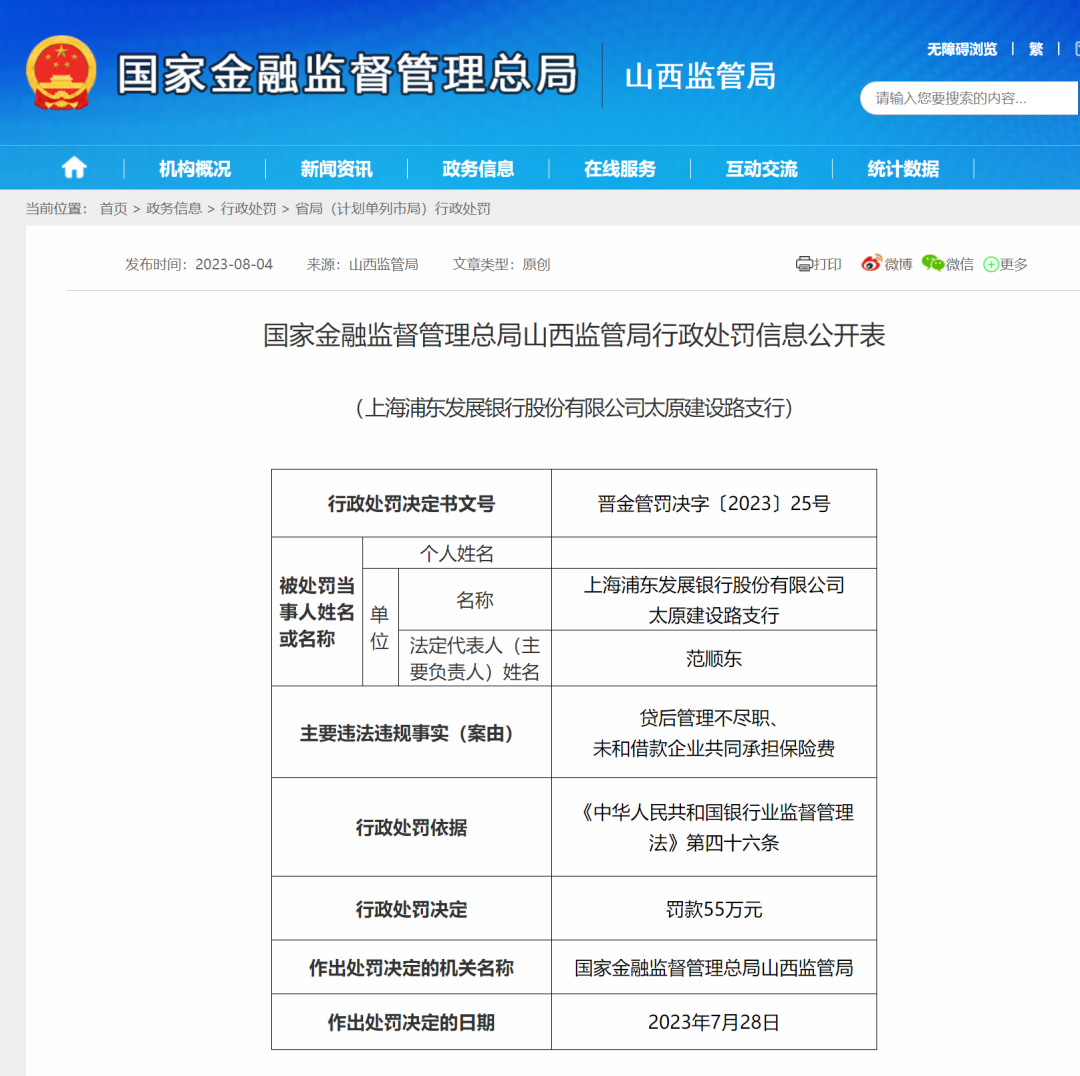Go to the home page icon

[x=74, y=167]
